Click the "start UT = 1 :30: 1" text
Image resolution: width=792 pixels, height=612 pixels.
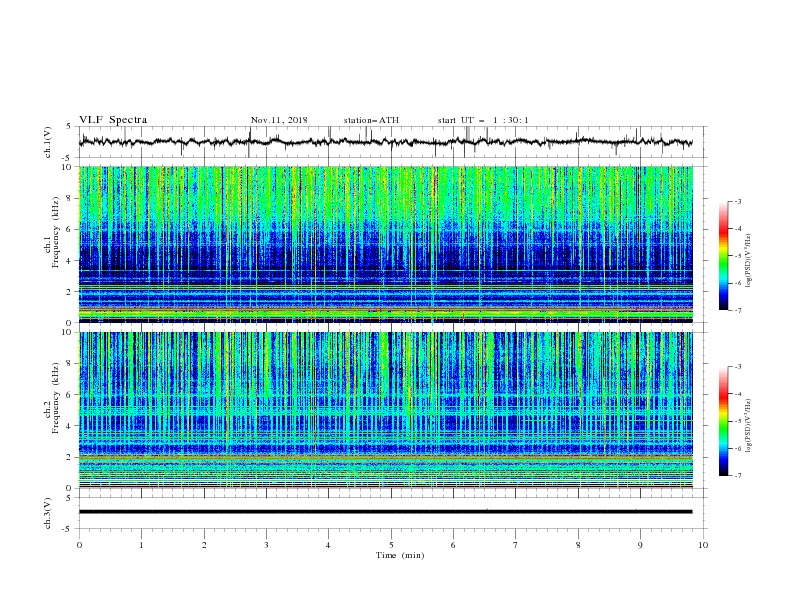pos(483,120)
